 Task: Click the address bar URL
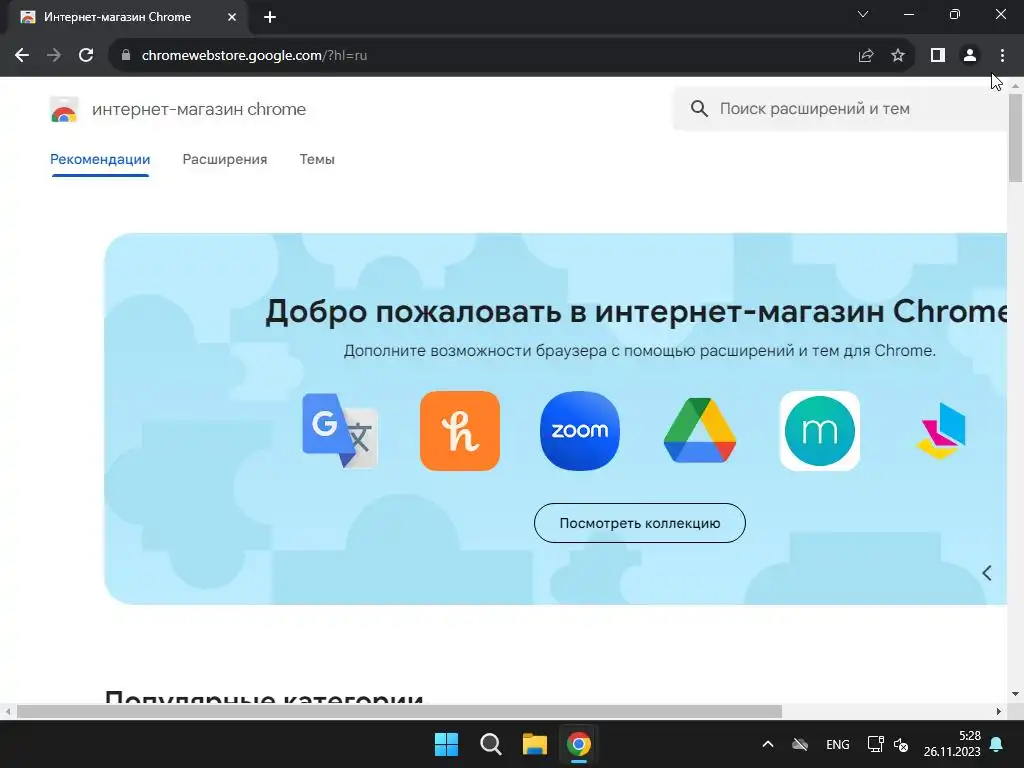coord(254,56)
